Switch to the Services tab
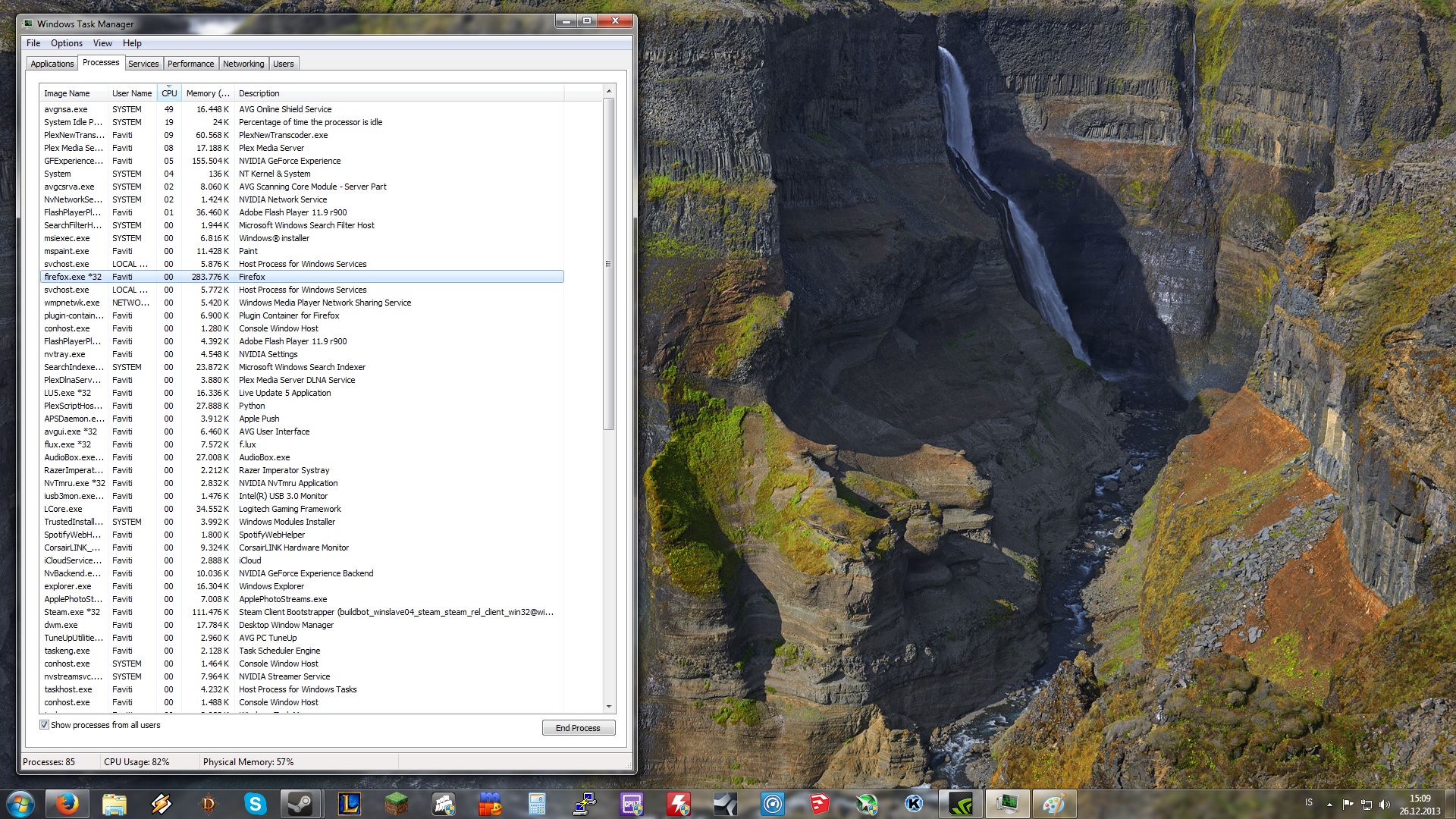 (x=143, y=64)
